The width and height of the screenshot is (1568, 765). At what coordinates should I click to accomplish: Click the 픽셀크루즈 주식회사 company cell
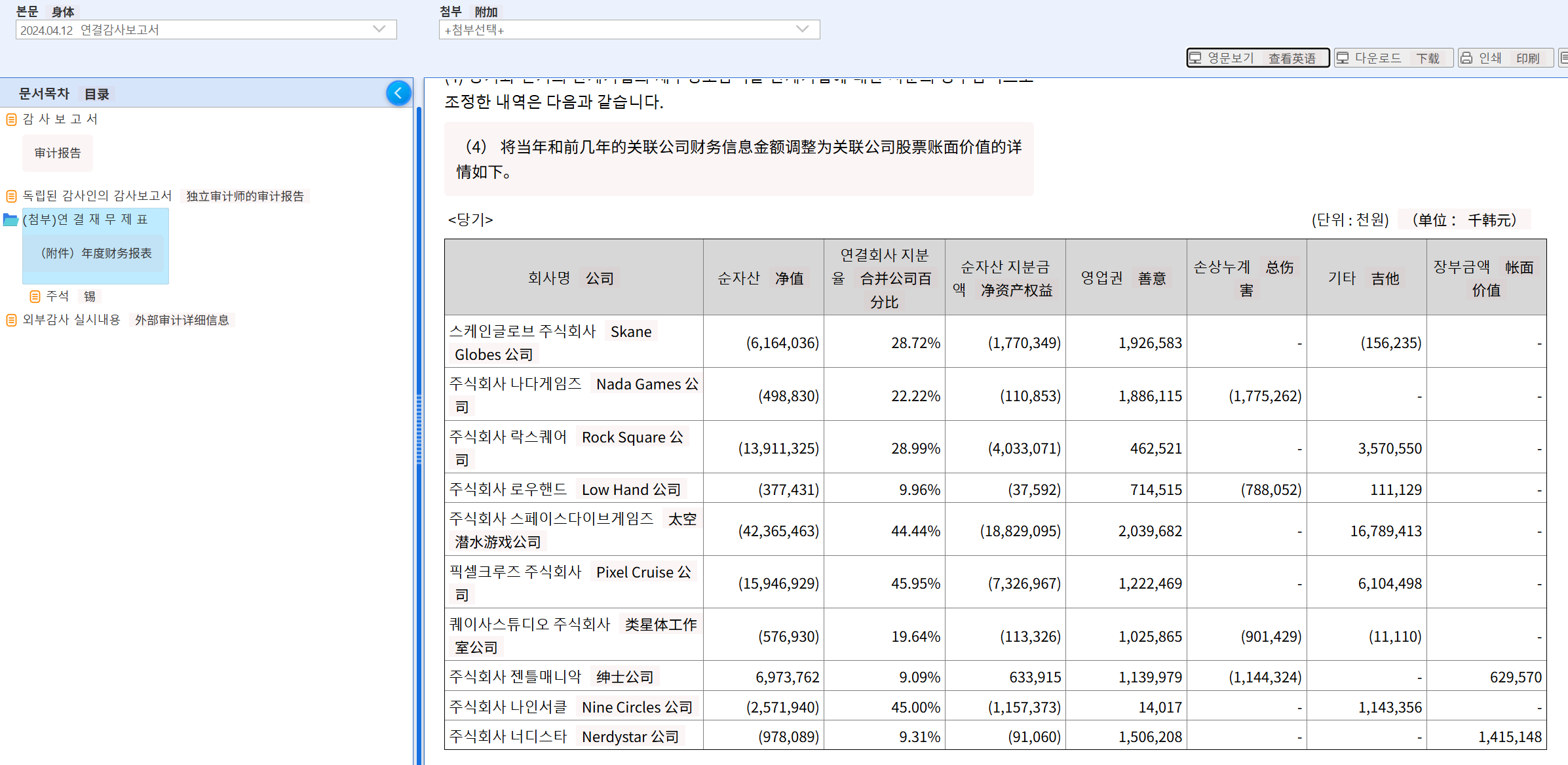pos(574,583)
